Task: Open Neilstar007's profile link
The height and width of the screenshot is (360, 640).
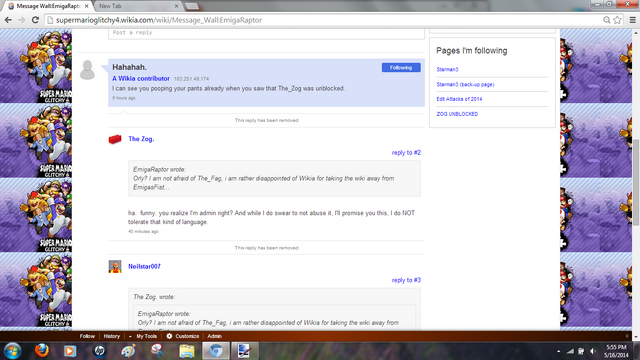Action: click(x=144, y=267)
